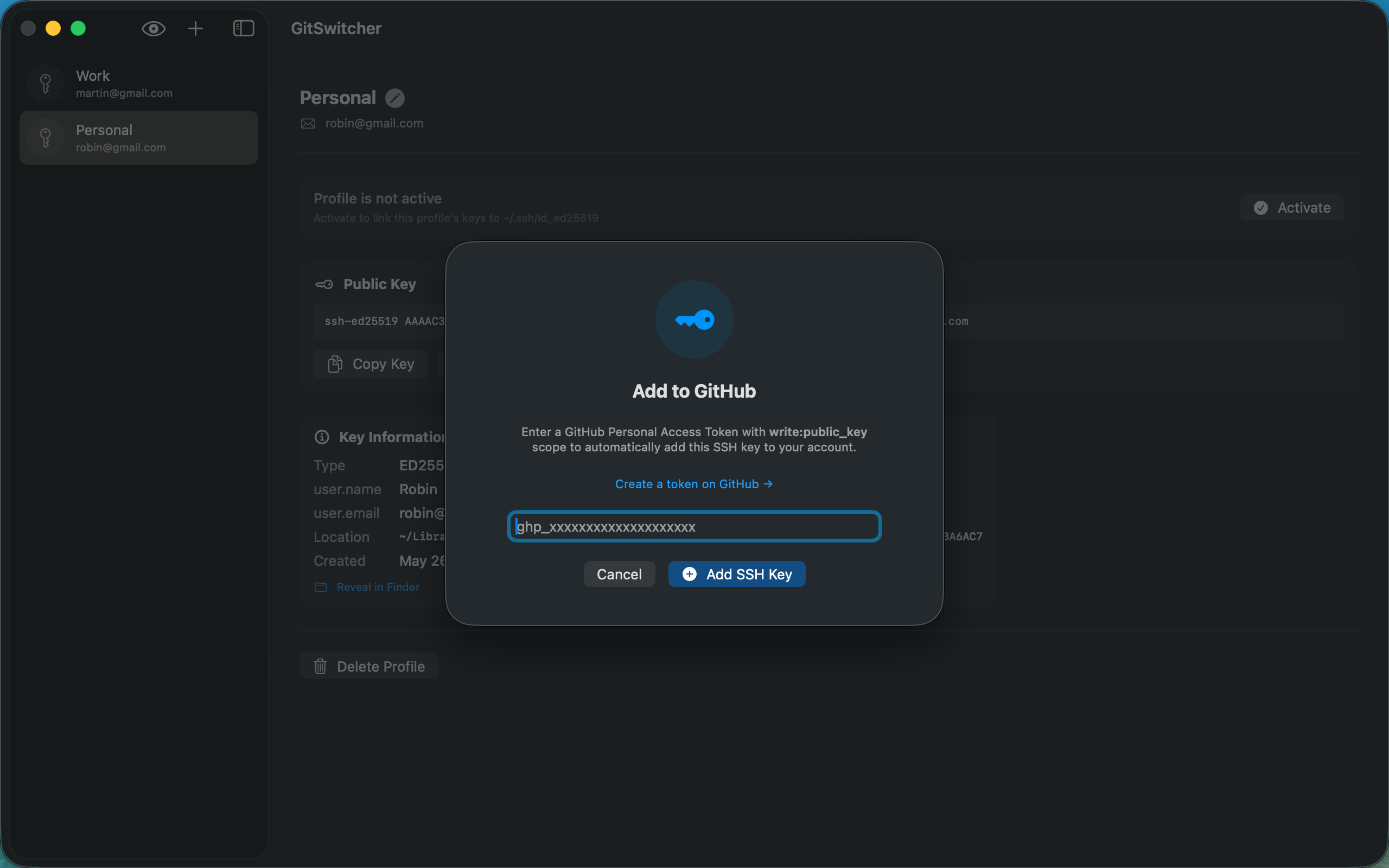The image size is (1389, 868).
Task: Click the Copy Key clipboard icon
Action: 335,364
